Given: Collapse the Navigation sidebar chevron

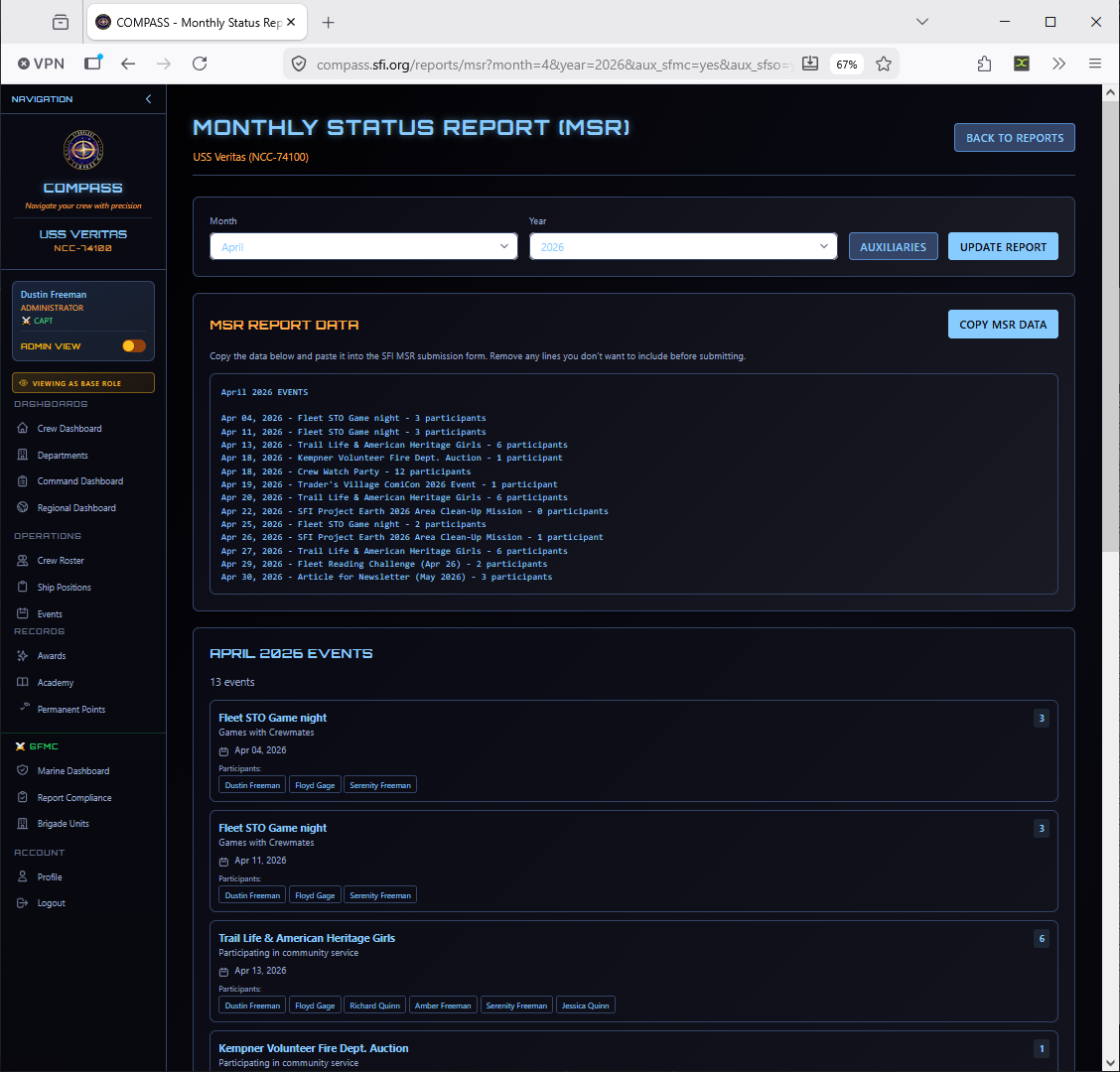Looking at the screenshot, I should click(149, 99).
